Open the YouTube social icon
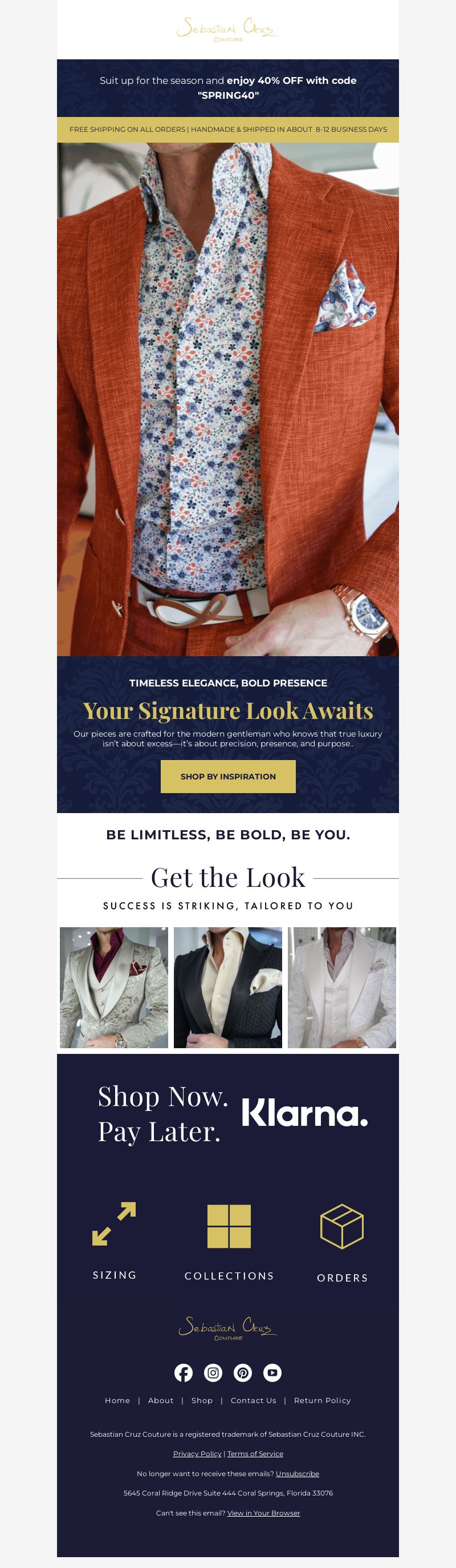This screenshot has height=1568, width=456. click(x=272, y=1373)
